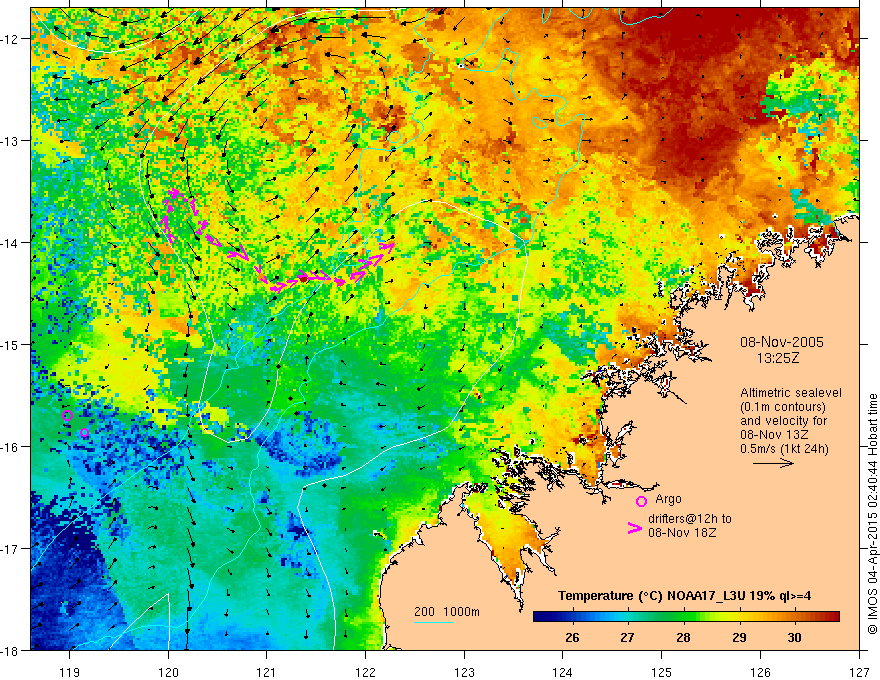880x680 pixels.
Task: Click the magenta drifter arrowhead legend symbol
Action: click(x=635, y=528)
